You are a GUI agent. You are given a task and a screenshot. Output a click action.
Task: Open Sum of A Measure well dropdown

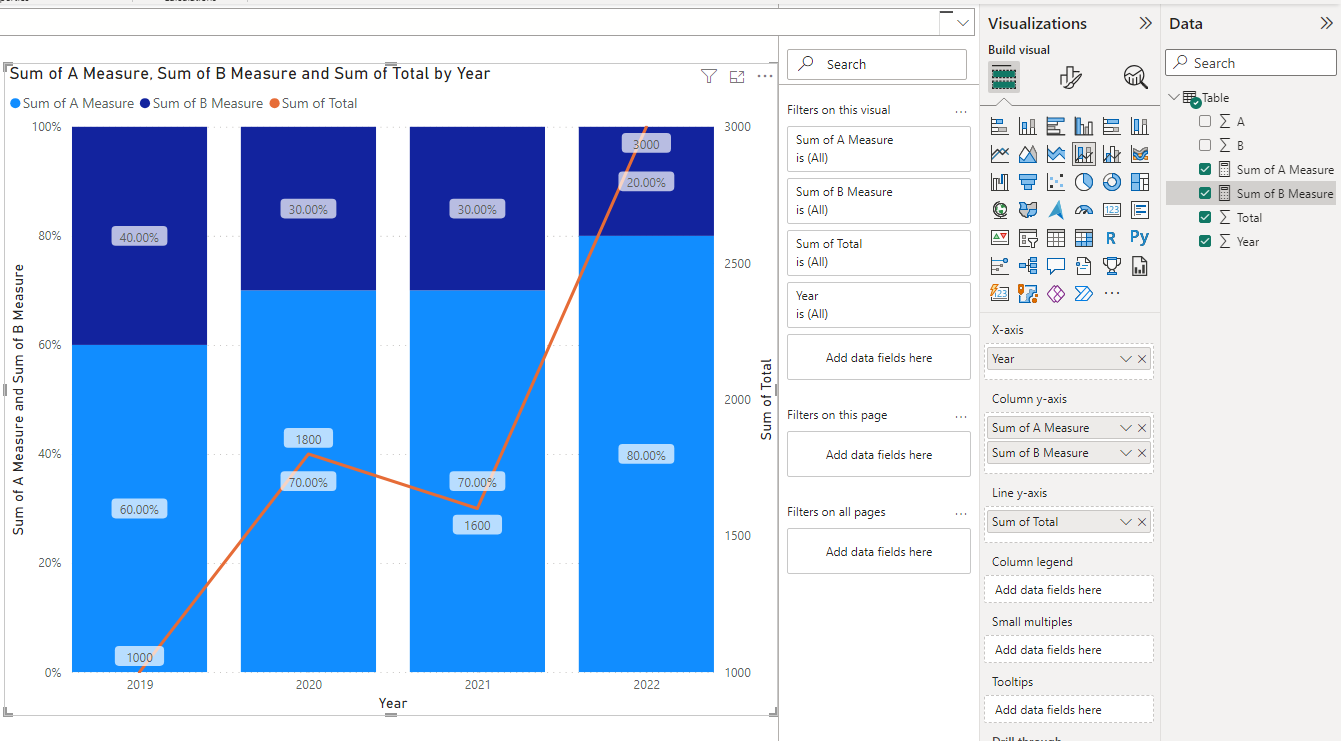[x=1126, y=428]
